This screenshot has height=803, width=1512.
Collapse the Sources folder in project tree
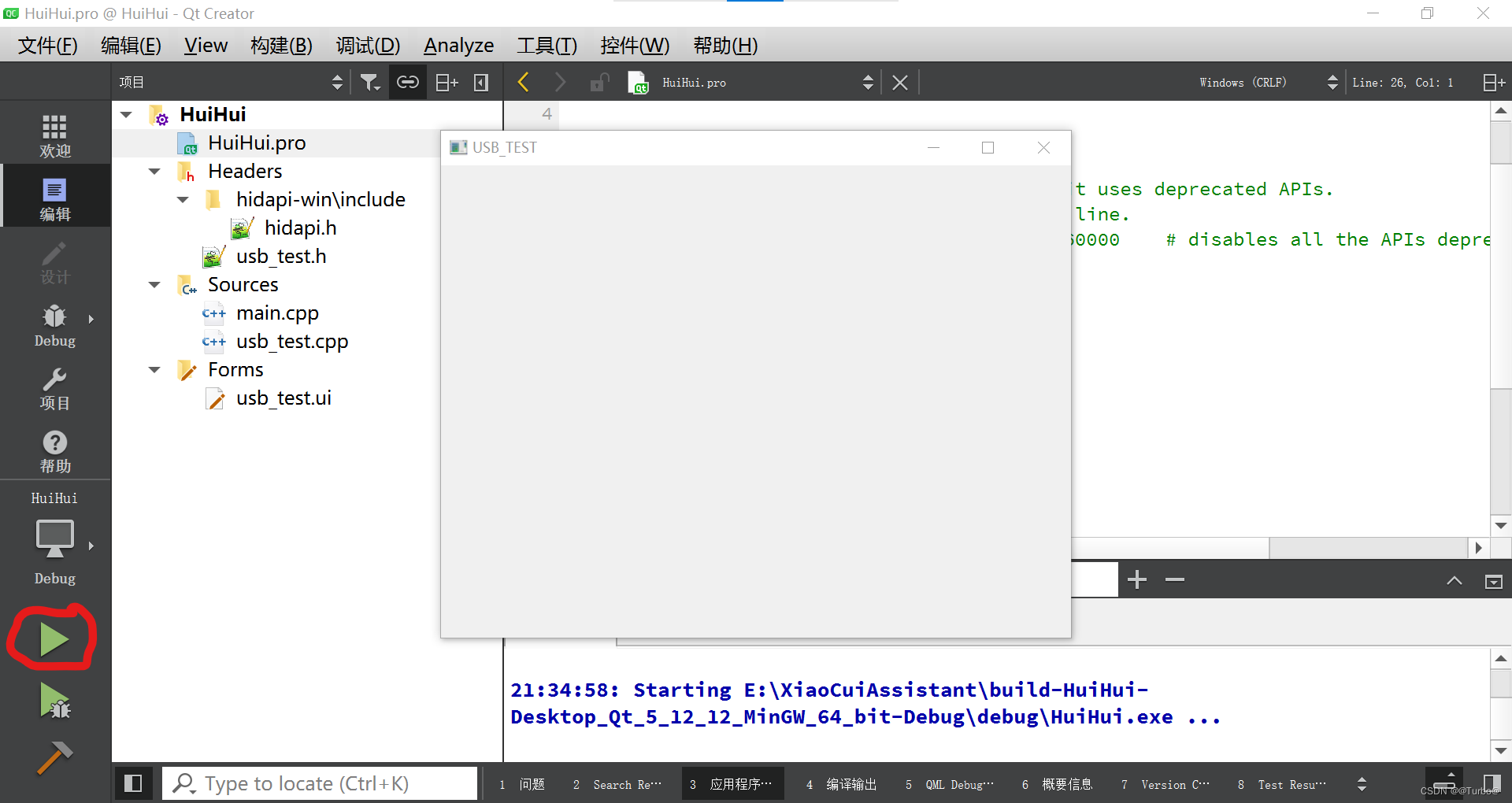click(x=154, y=284)
